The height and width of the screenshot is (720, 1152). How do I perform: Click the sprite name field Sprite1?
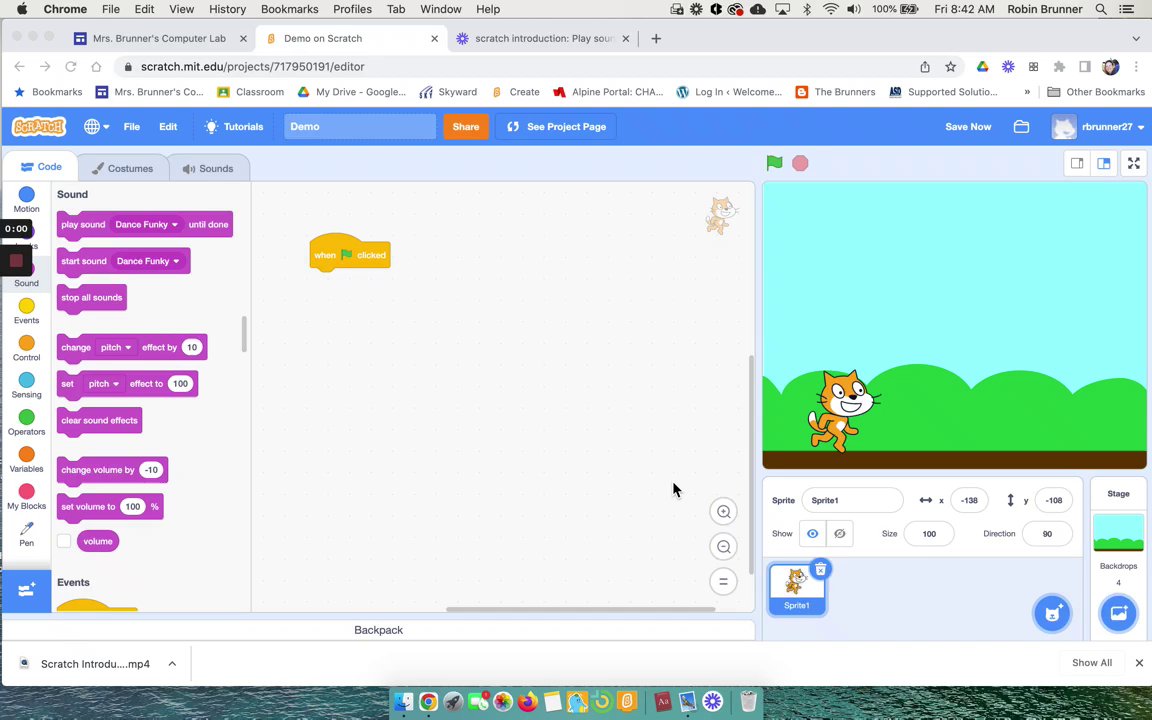pyautogui.click(x=852, y=500)
